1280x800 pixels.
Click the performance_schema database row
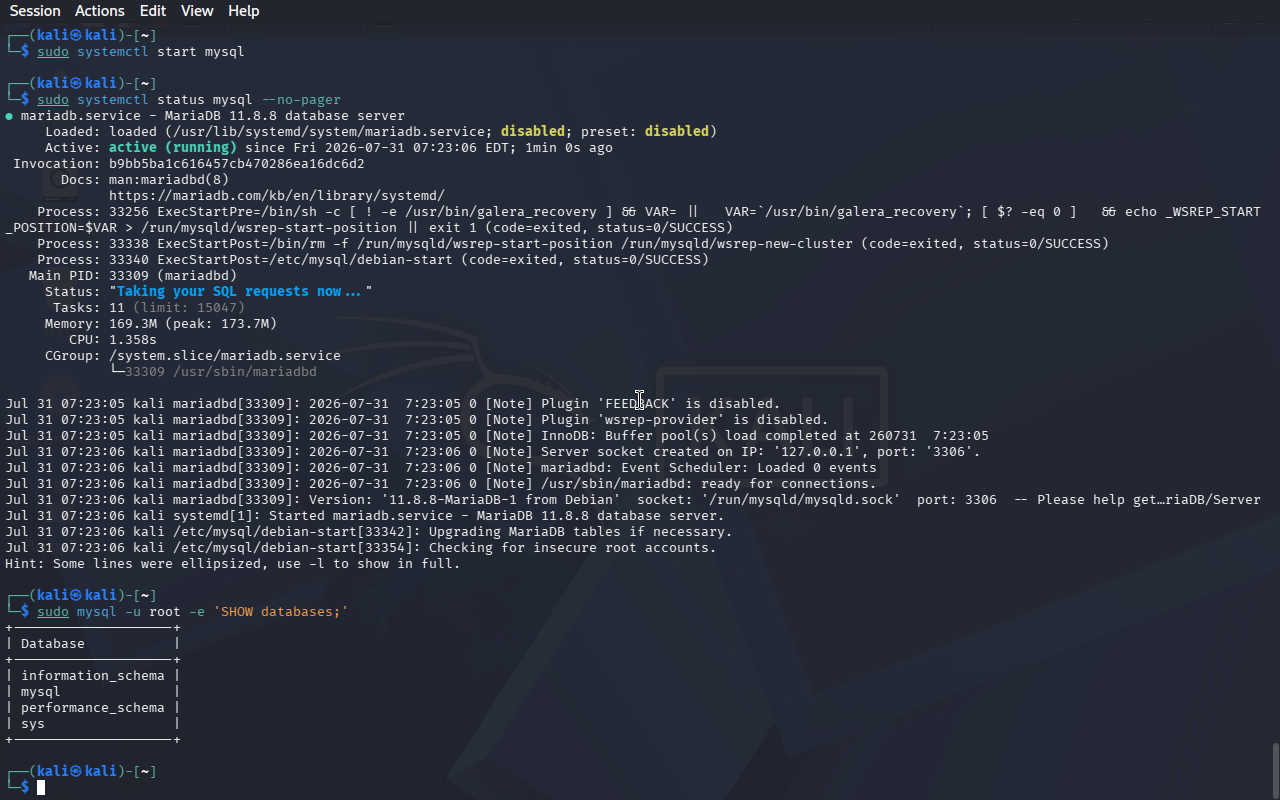click(x=93, y=708)
